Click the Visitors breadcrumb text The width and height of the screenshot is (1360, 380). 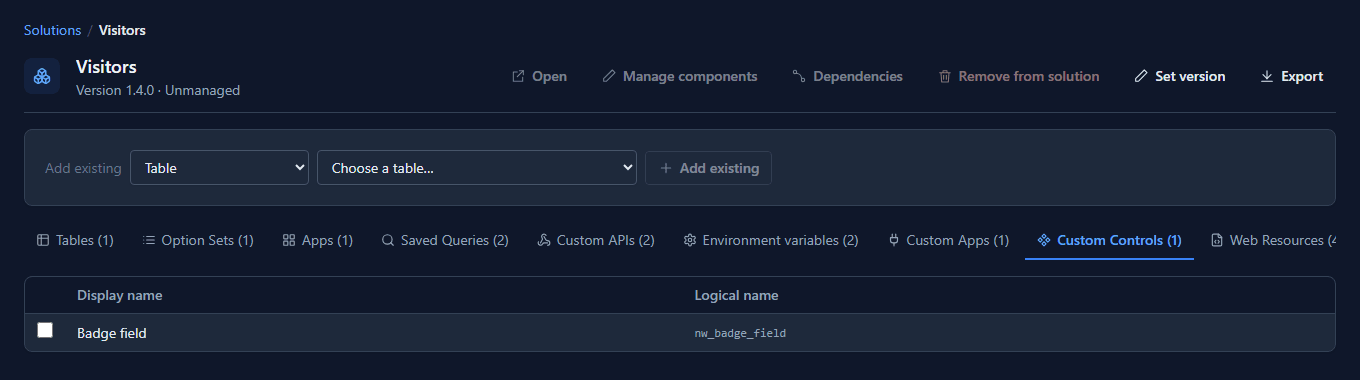[x=122, y=30]
